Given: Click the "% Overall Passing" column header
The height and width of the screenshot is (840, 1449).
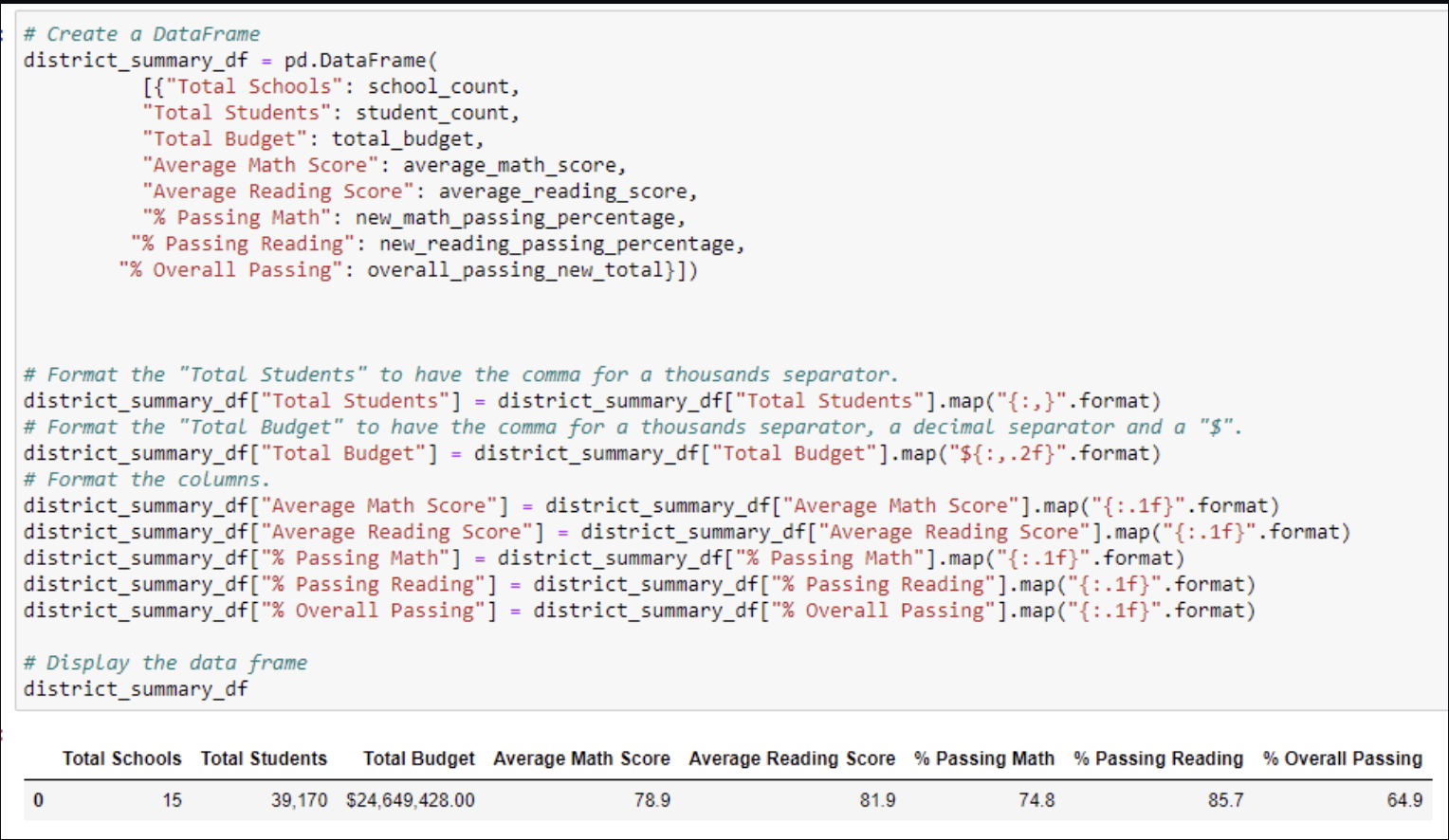Looking at the screenshot, I should (1341, 758).
